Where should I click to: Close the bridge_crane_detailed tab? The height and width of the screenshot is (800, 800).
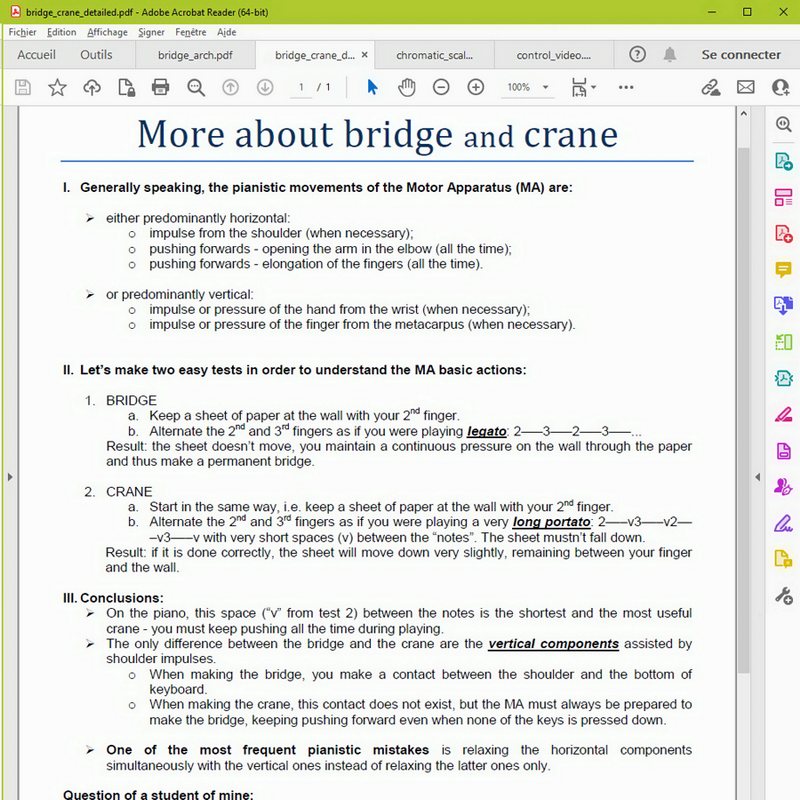click(x=364, y=55)
